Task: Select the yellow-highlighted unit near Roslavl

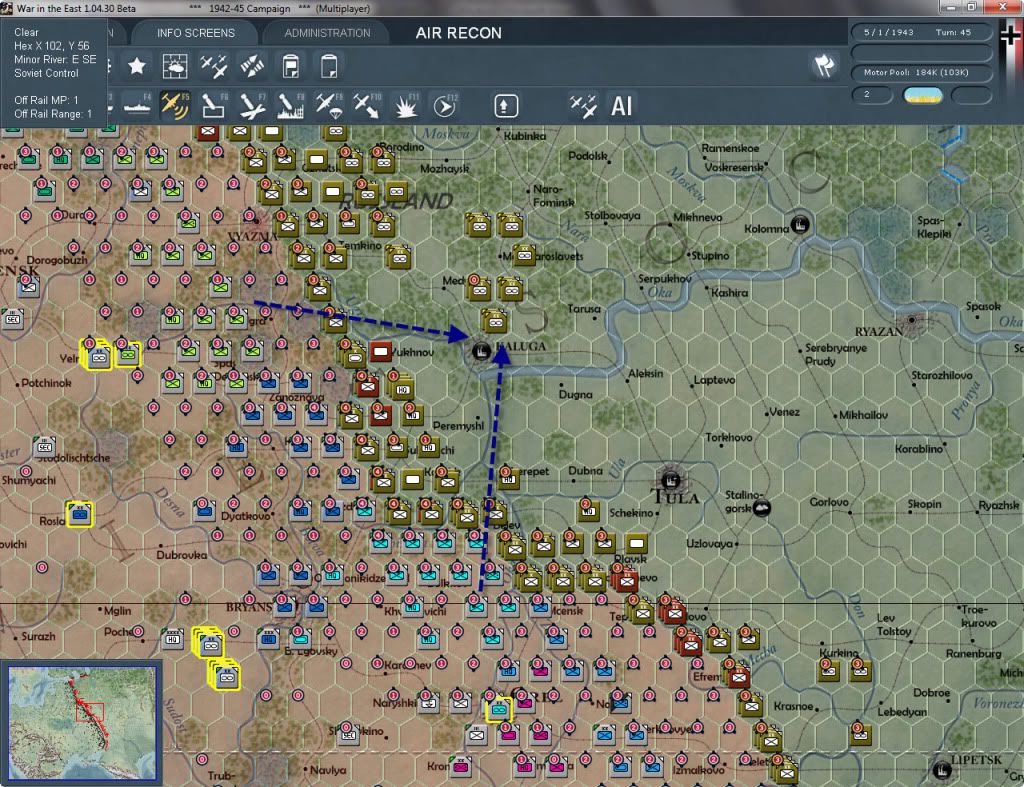Action: click(80, 515)
